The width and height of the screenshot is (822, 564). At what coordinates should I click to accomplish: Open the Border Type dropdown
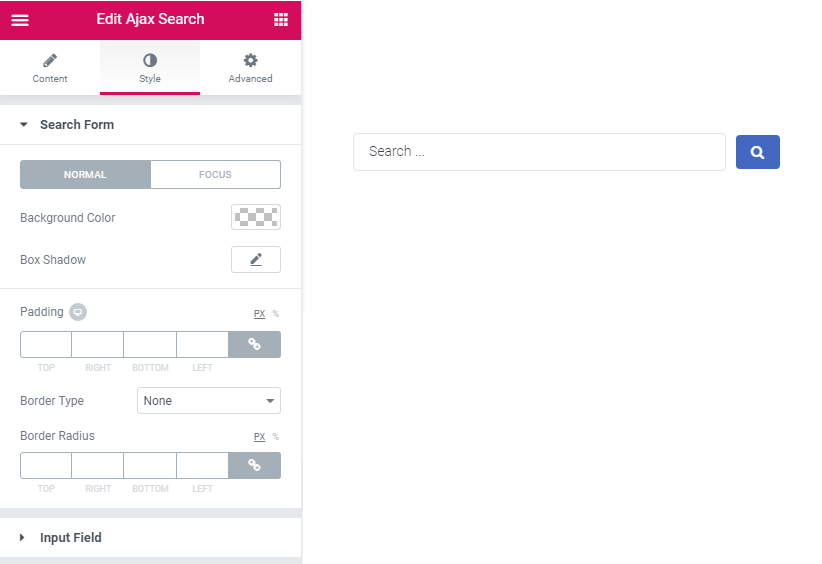tap(209, 400)
